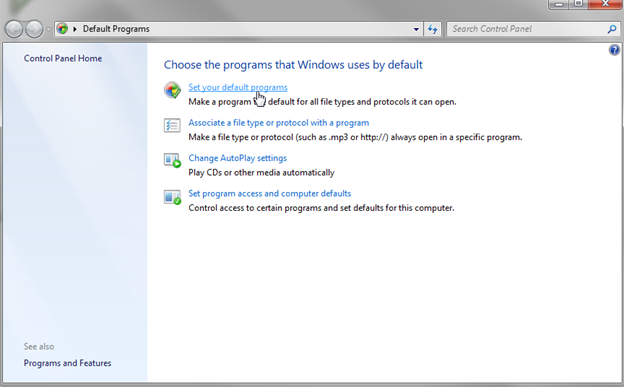
Task: Click the Change AutoPlay settings icon
Action: [x=172, y=160]
